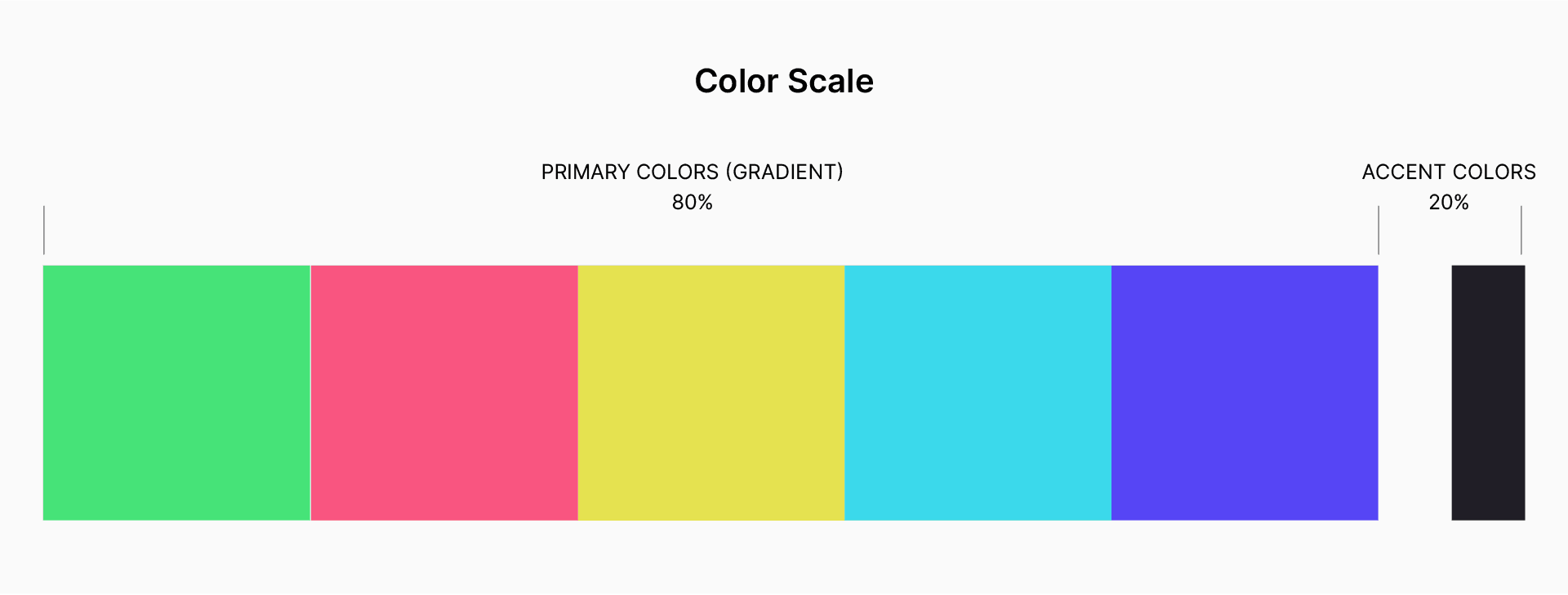
Task: Select the black accent color swatch
Action: tap(1488, 392)
